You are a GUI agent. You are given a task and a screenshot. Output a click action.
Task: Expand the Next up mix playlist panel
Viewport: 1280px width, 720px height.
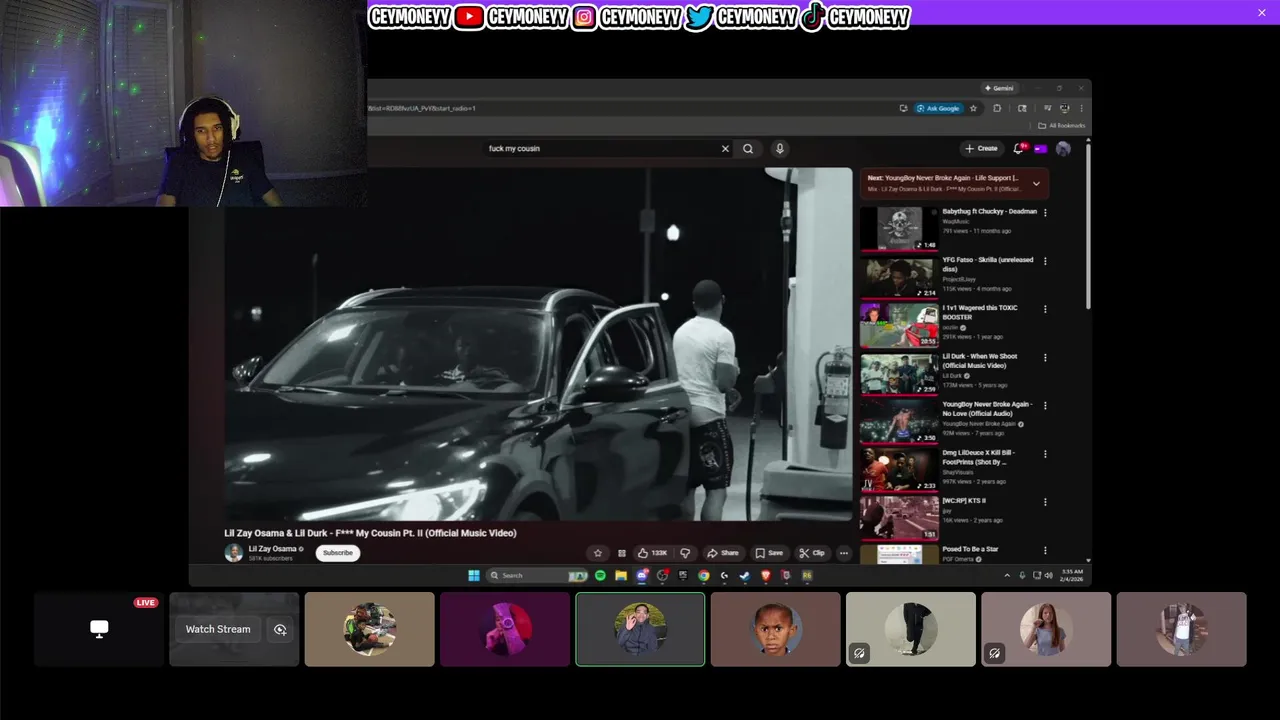(1036, 183)
